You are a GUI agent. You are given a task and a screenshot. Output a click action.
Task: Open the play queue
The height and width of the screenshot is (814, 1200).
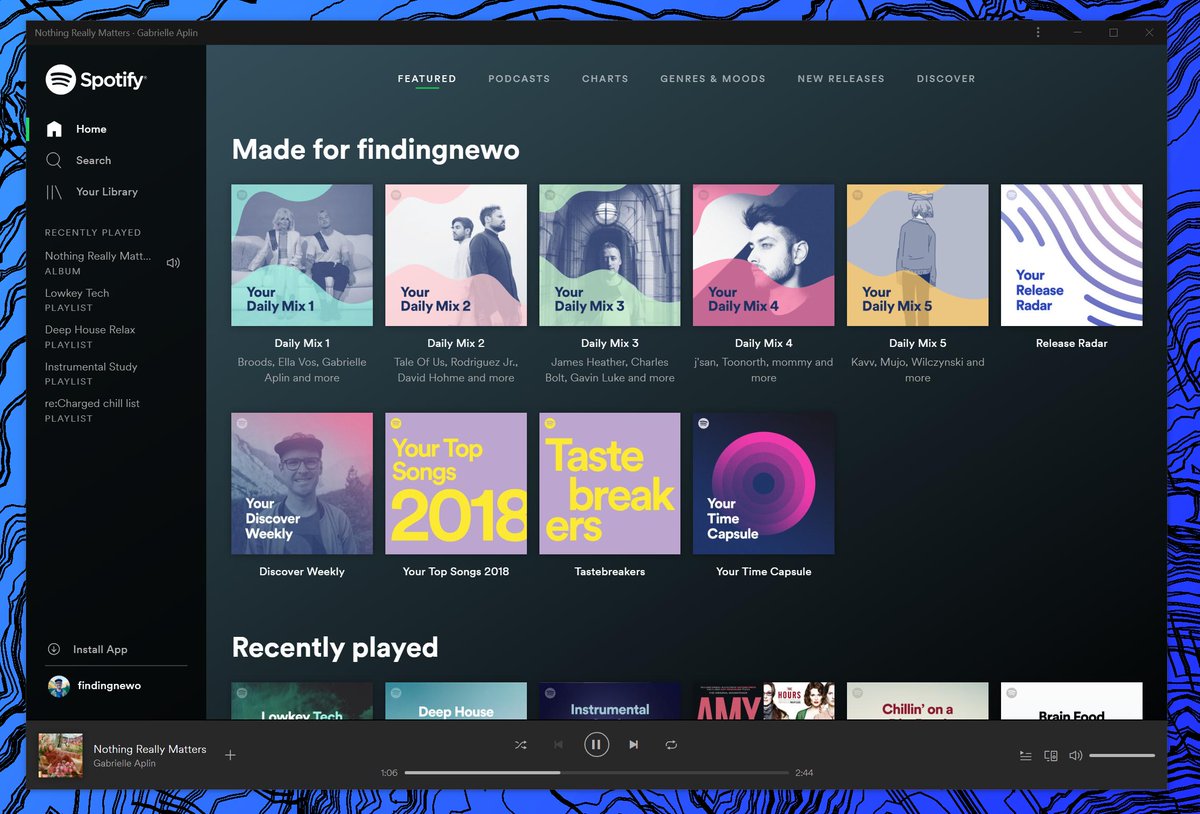[x=1025, y=756]
